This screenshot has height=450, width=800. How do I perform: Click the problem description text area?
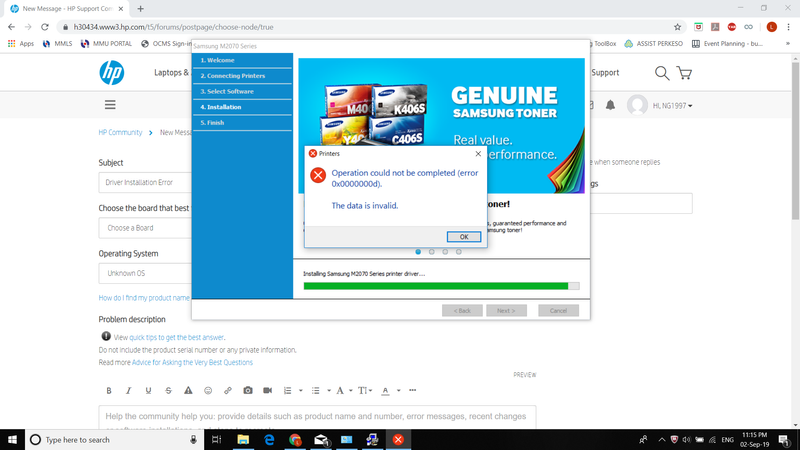[317, 418]
